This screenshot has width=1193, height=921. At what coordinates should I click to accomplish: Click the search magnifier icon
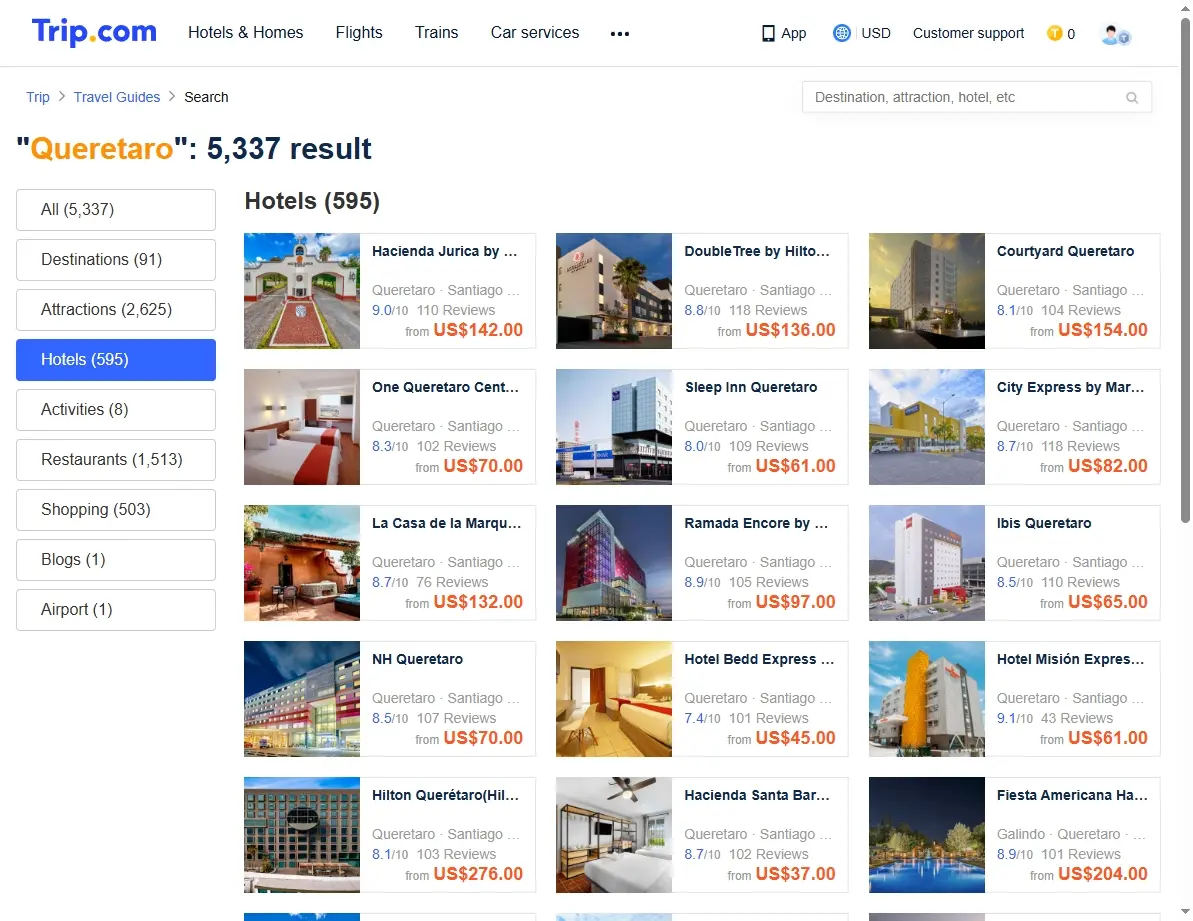pyautogui.click(x=1132, y=97)
